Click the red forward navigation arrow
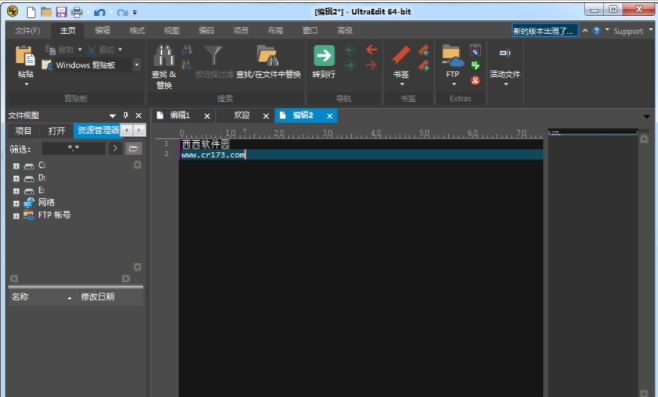 coord(371,65)
